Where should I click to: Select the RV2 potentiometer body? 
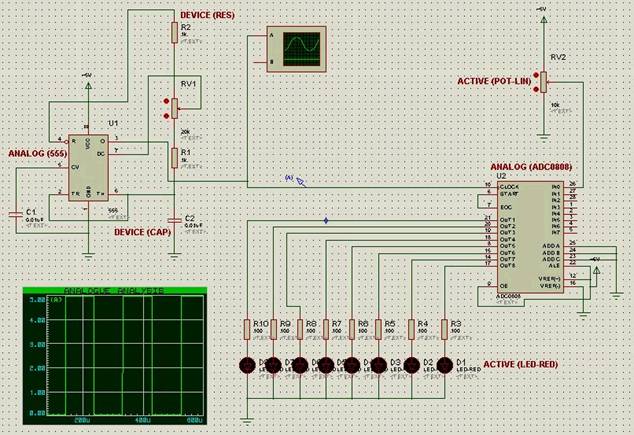[x=543, y=82]
